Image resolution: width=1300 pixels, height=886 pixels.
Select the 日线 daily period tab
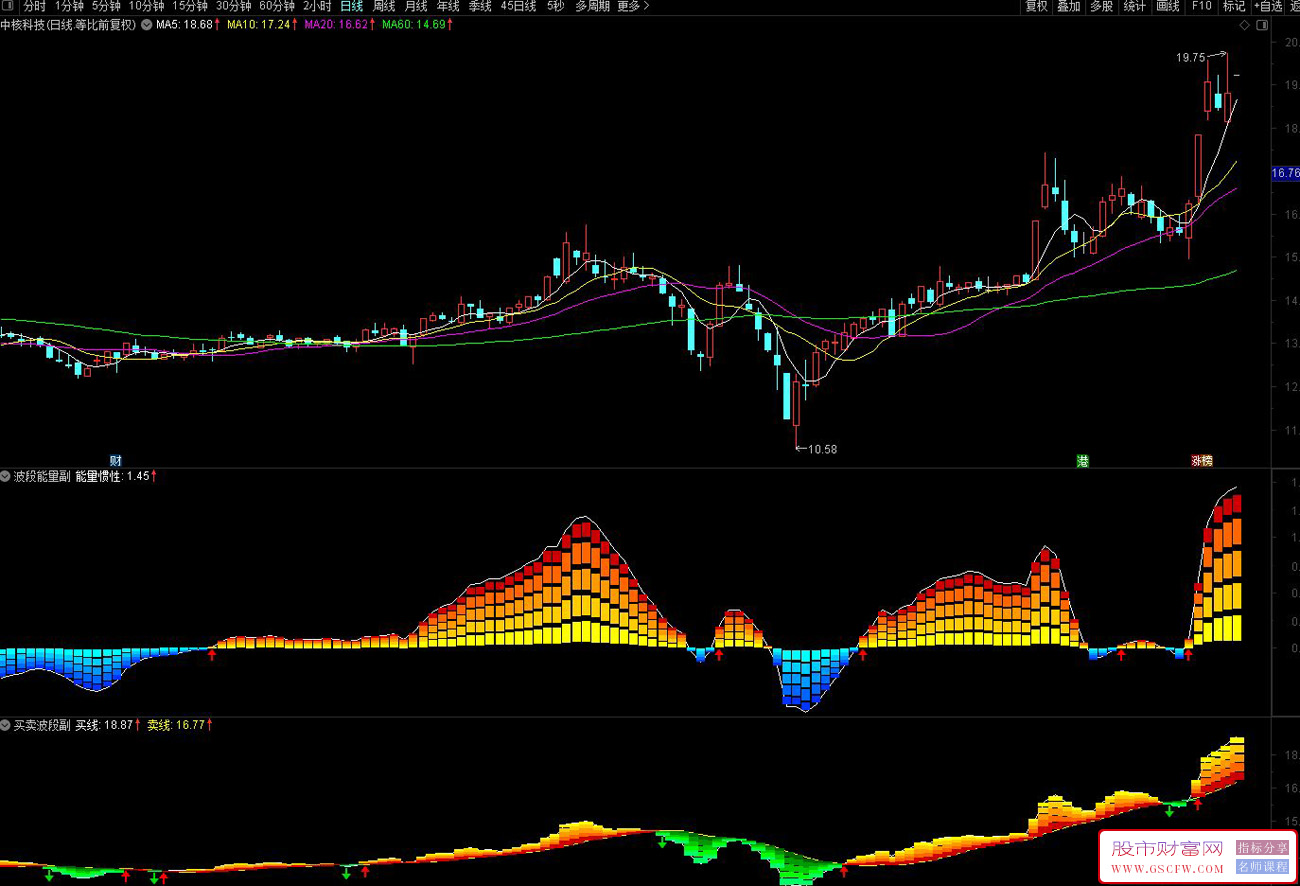tap(352, 6)
